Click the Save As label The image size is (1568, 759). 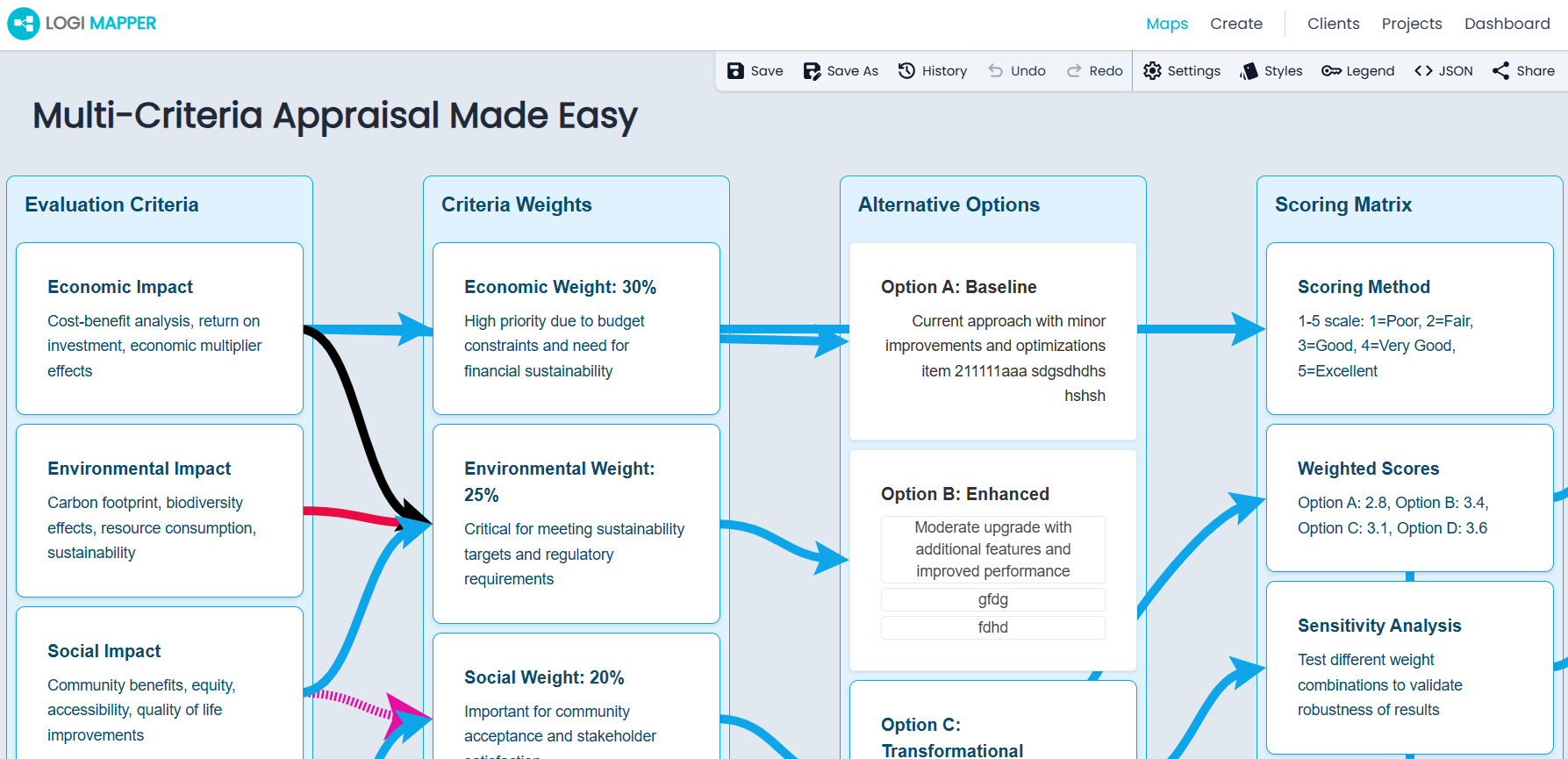pyautogui.click(x=852, y=71)
